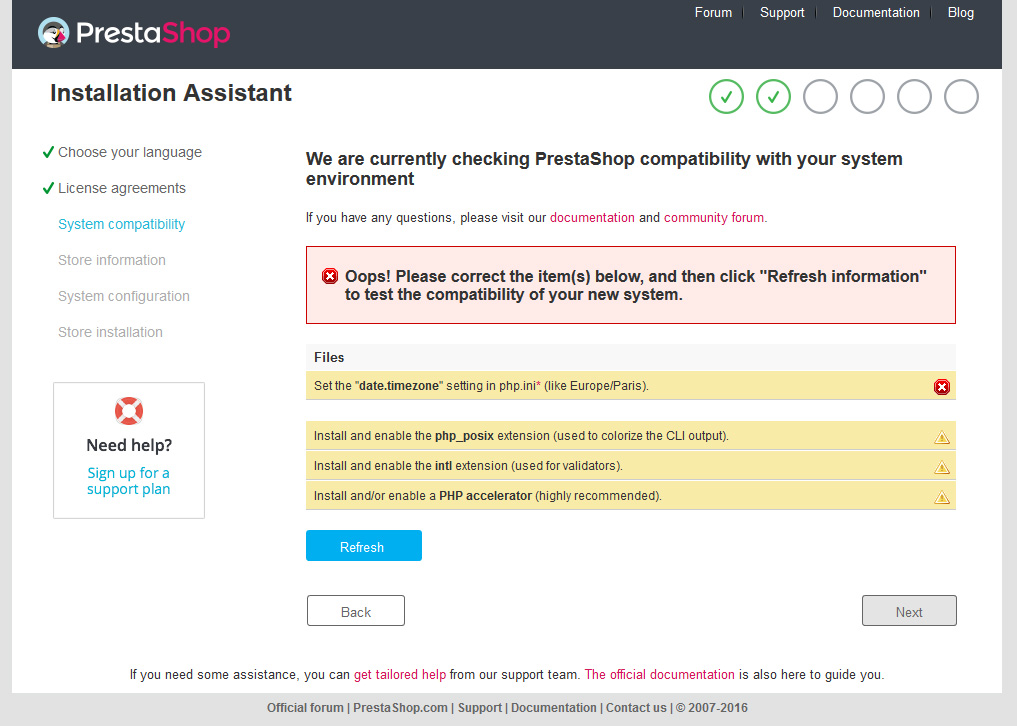The image size is (1017, 726).
Task: Click the second completed step circle
Action: [773, 97]
